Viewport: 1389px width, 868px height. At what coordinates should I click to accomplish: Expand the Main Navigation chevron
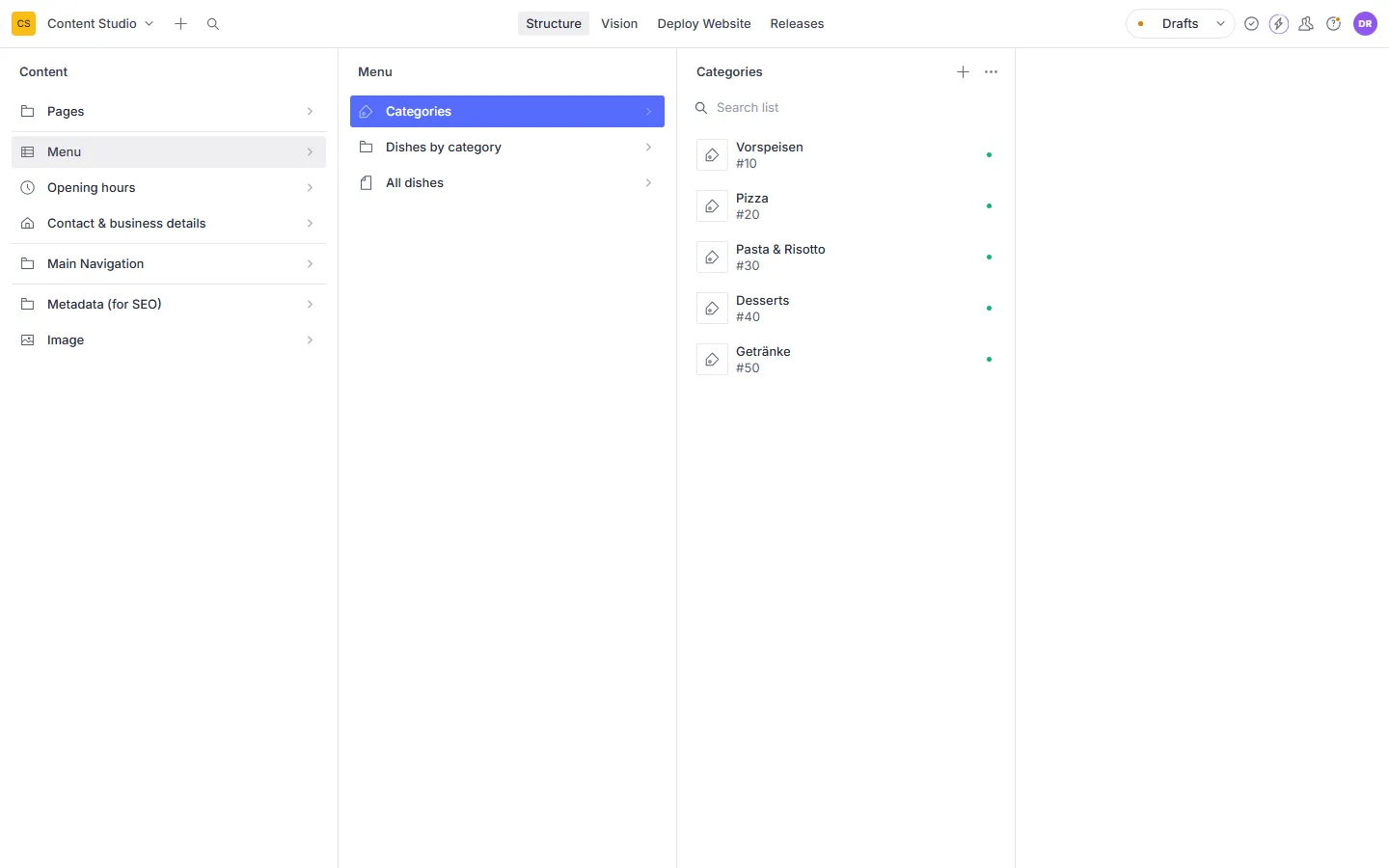[310, 263]
